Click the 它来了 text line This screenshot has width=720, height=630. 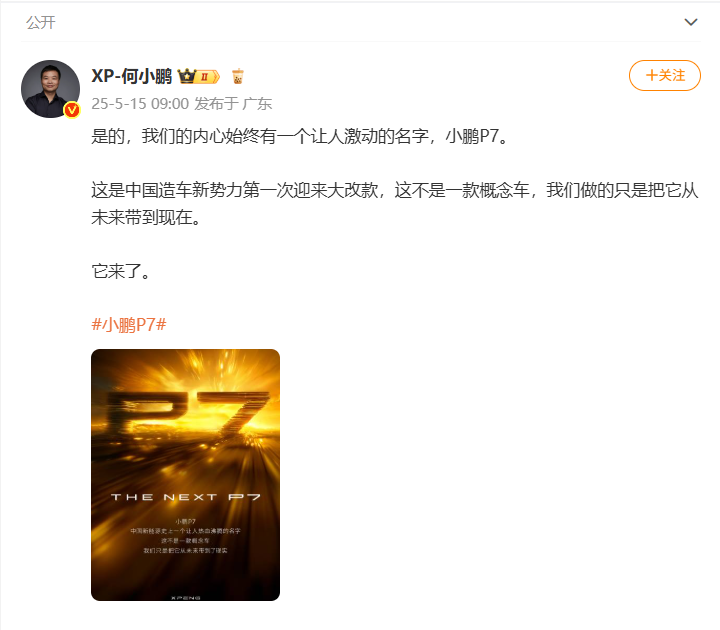121,271
